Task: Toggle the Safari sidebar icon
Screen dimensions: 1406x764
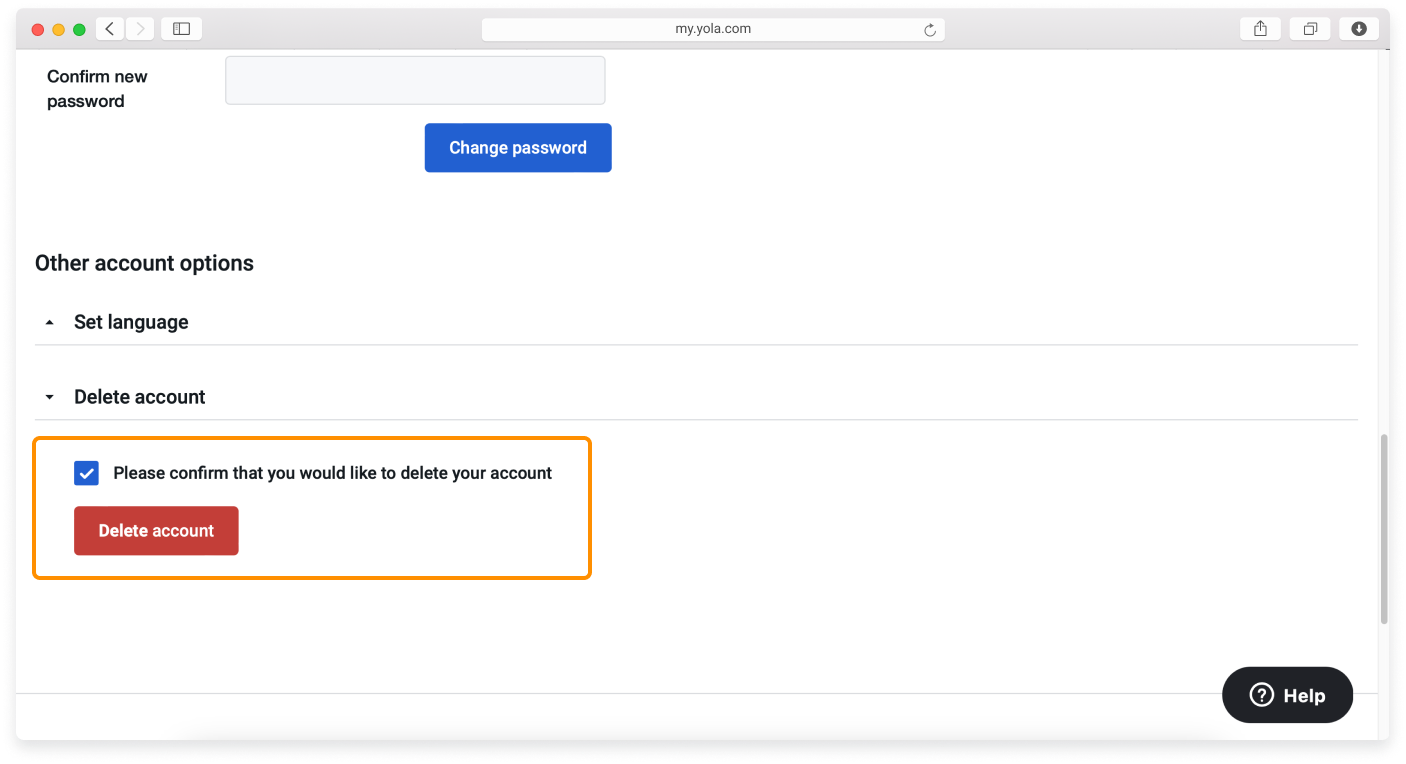Action: click(x=181, y=29)
